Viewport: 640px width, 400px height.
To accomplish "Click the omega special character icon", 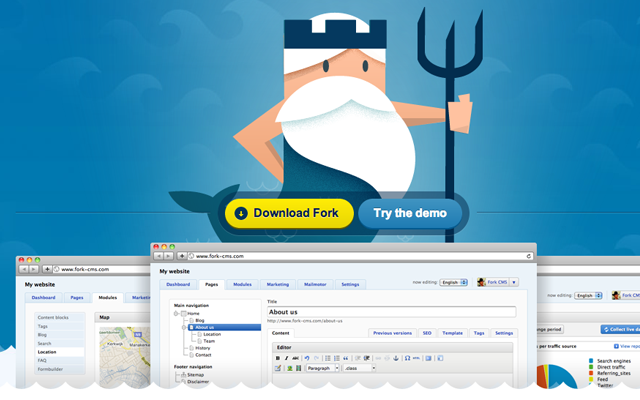I will pyautogui.click(x=407, y=357).
